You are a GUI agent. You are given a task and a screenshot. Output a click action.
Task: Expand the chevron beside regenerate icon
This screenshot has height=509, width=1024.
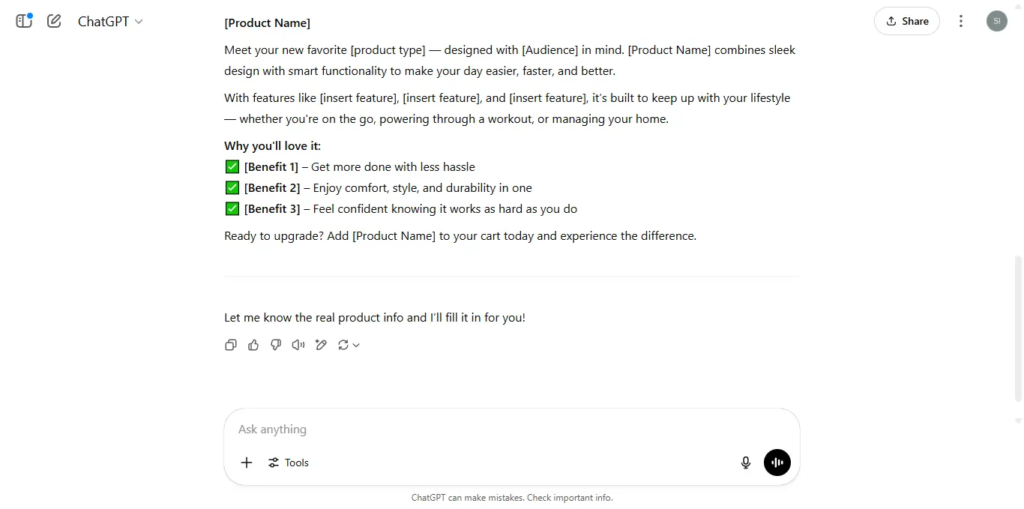[x=356, y=346]
